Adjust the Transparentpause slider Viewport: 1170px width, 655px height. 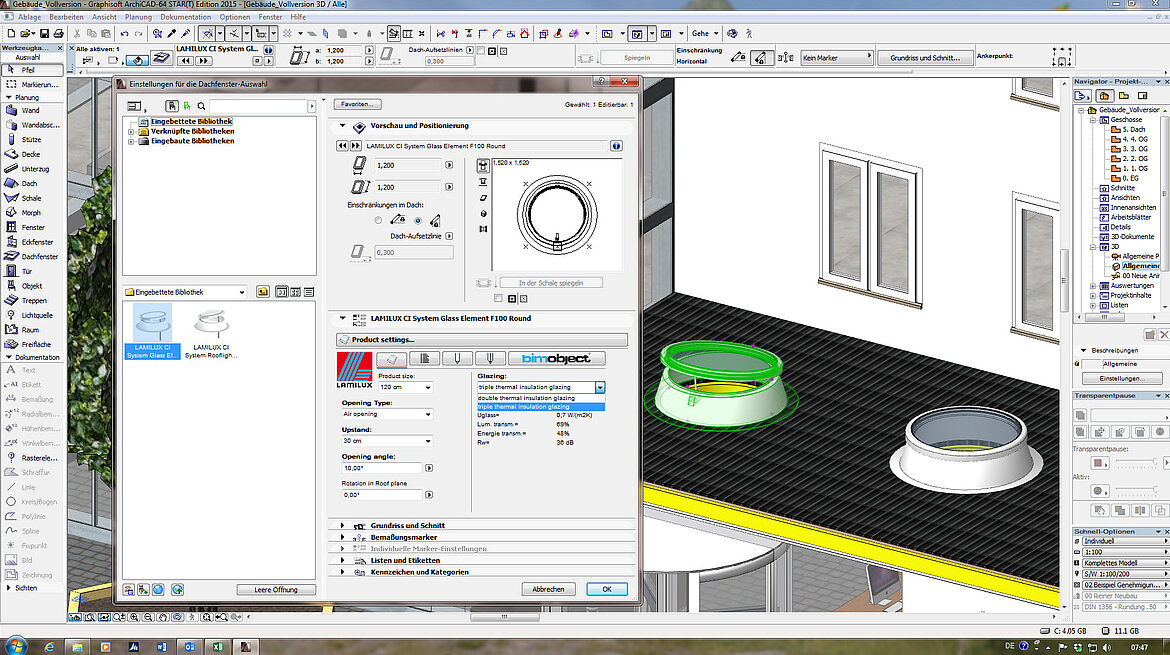coord(1152,460)
